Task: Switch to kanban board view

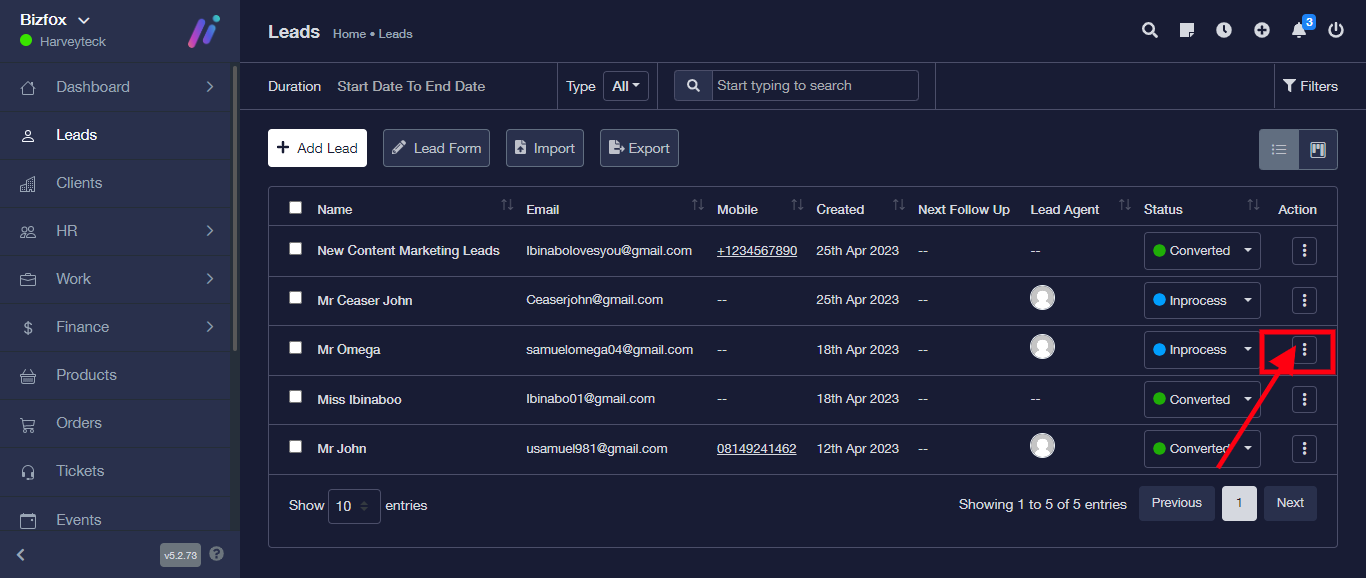Action: [x=1317, y=150]
